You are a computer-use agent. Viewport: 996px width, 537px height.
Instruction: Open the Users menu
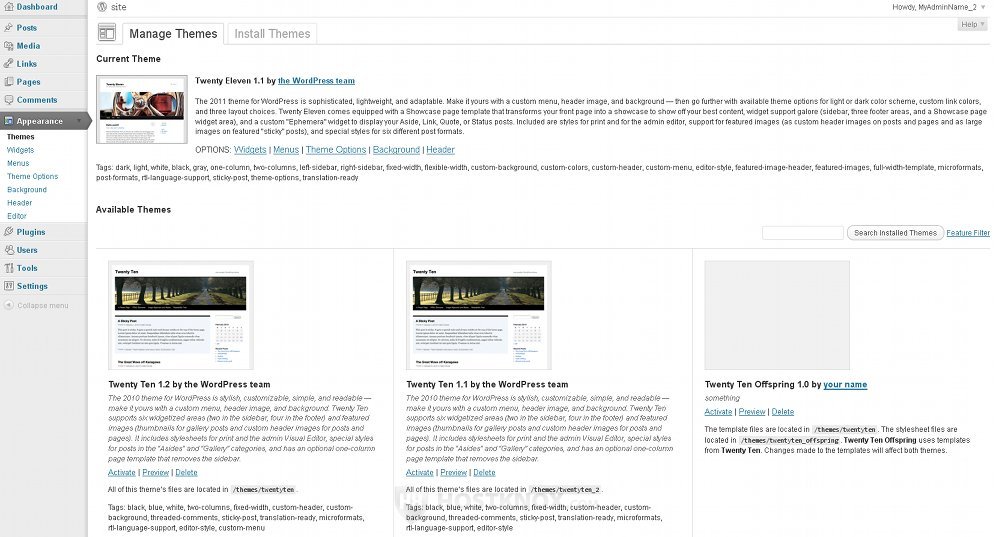tap(27, 250)
